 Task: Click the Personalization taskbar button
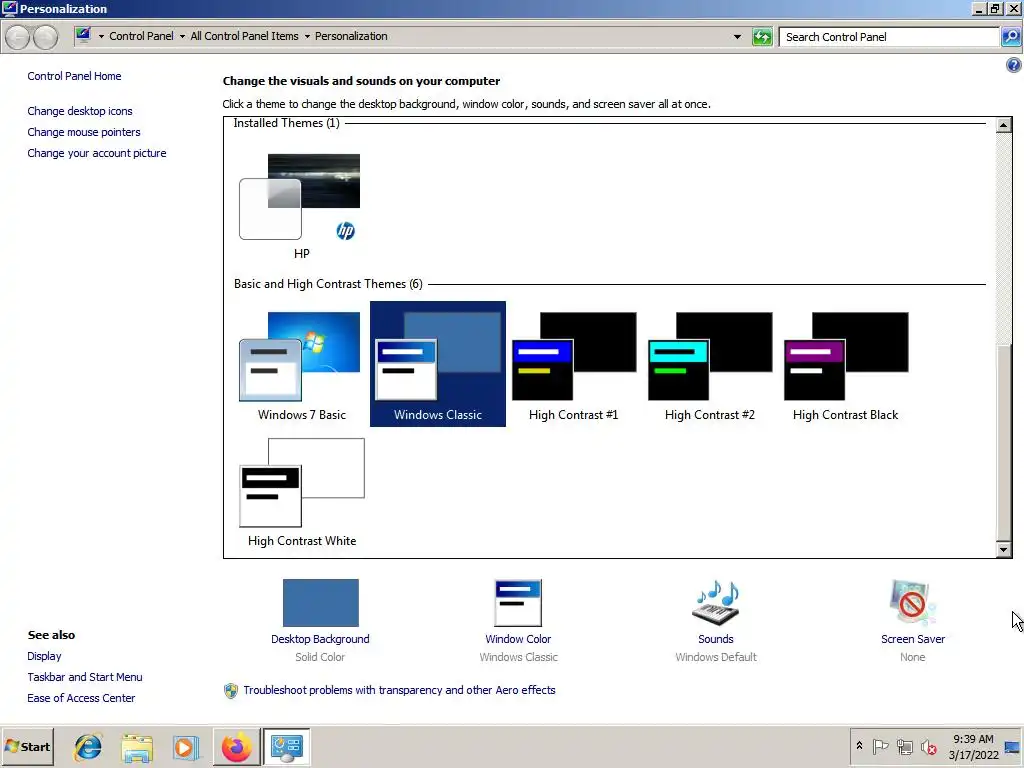pyautogui.click(x=287, y=747)
